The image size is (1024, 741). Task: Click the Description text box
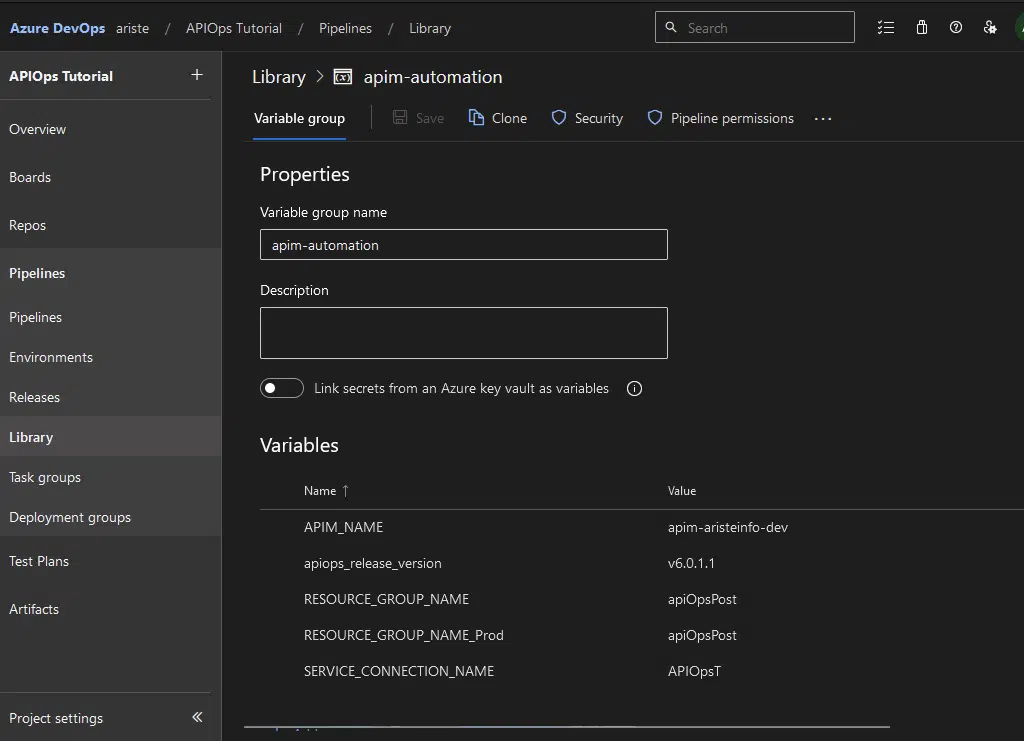pyautogui.click(x=463, y=332)
